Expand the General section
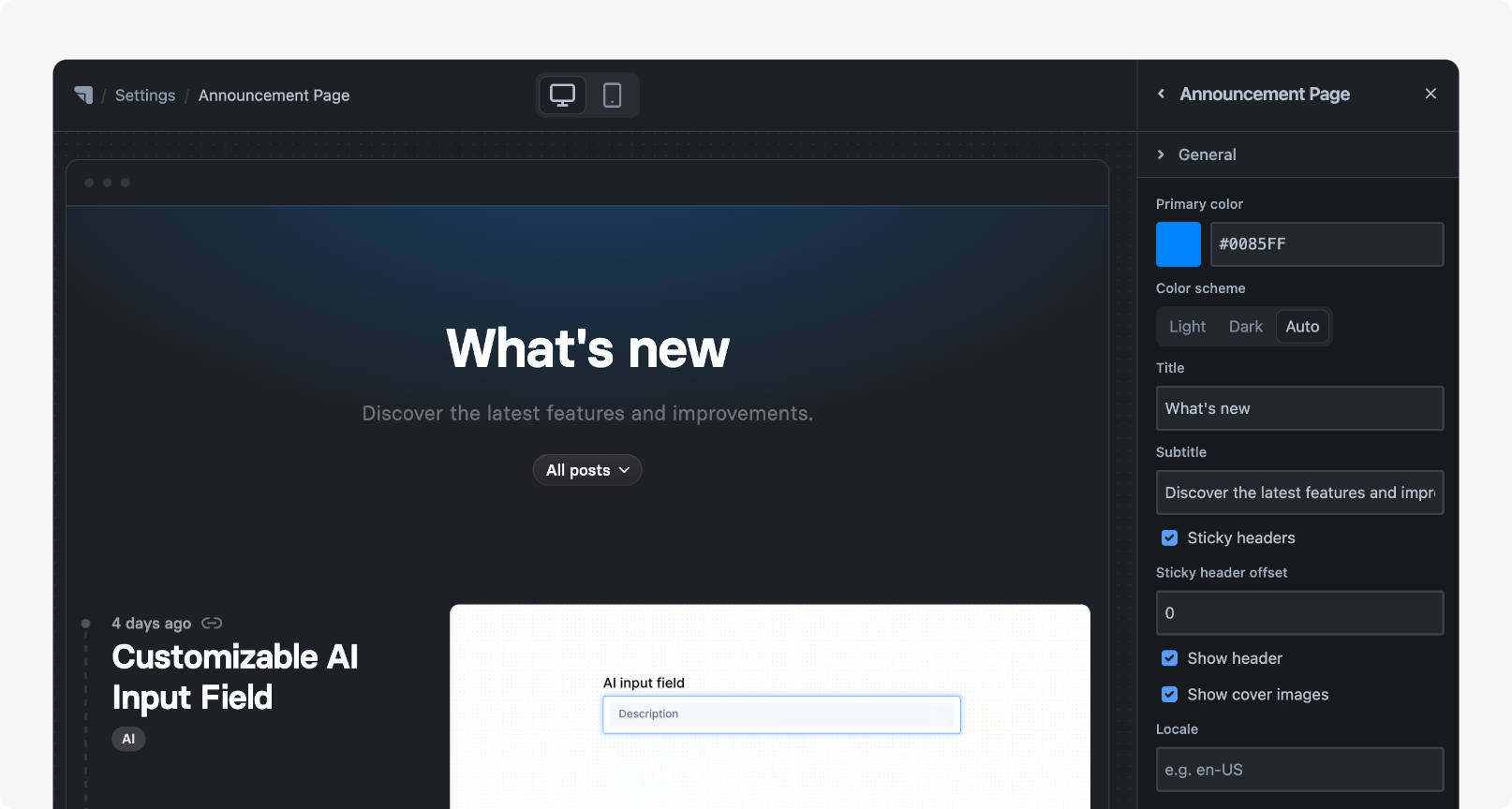 click(x=1207, y=154)
